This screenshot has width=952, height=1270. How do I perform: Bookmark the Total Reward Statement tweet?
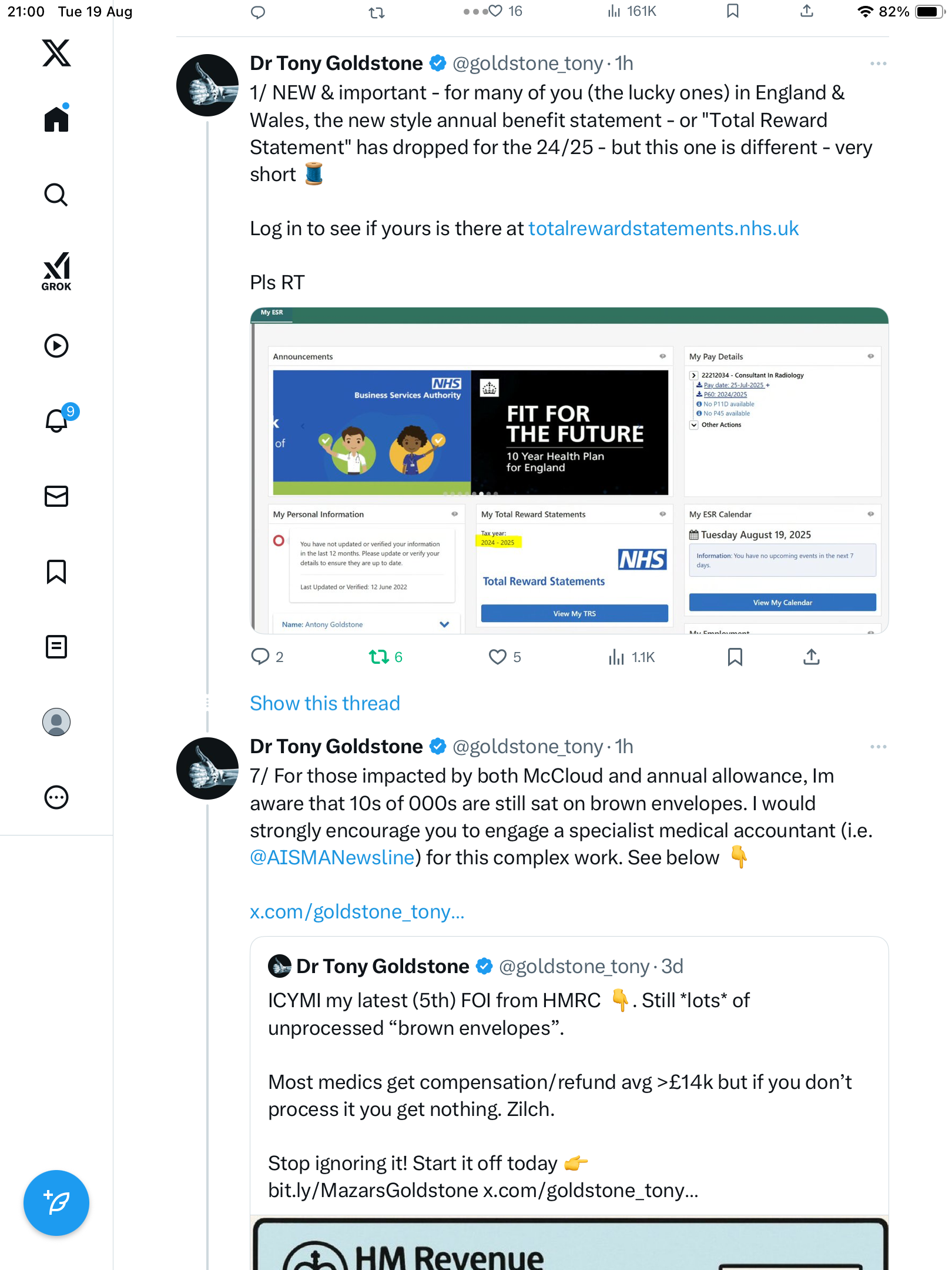pyautogui.click(x=735, y=657)
